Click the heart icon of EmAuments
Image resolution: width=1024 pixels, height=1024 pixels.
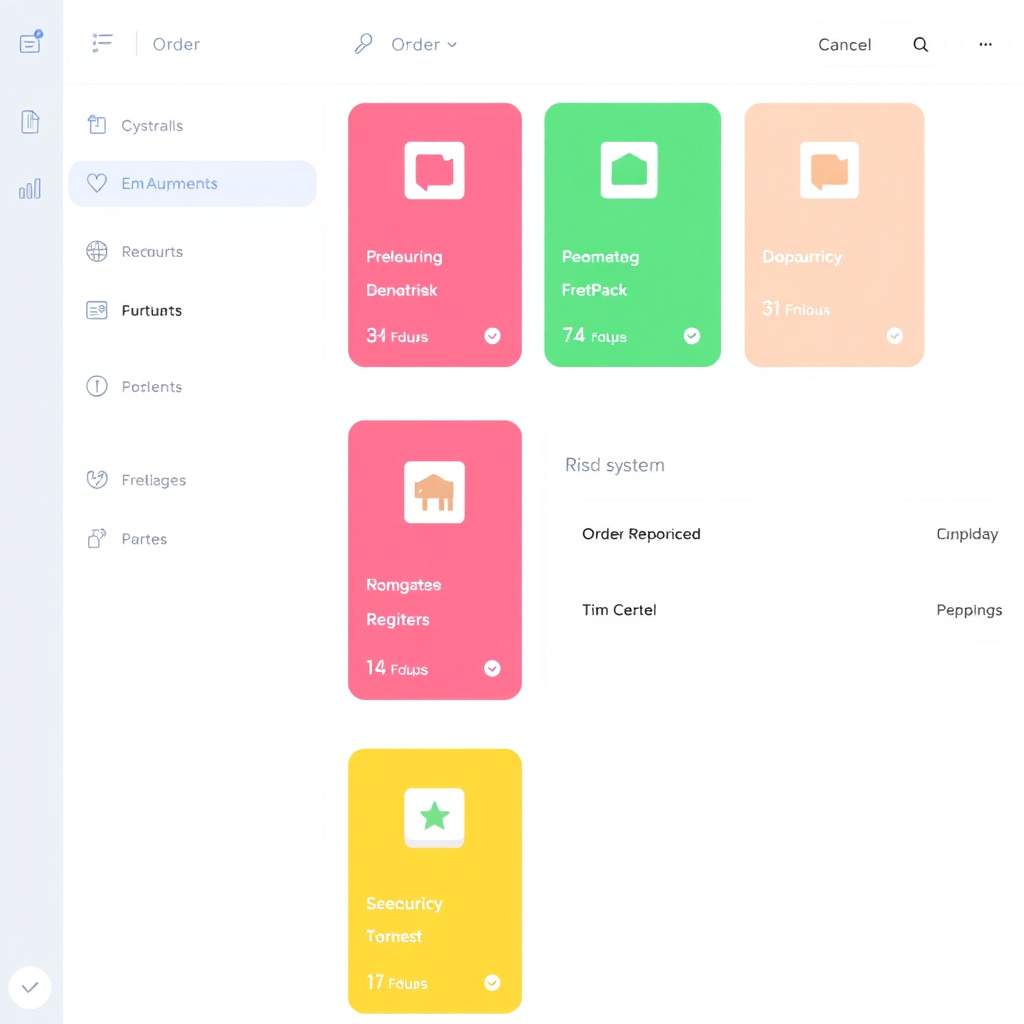tap(97, 183)
